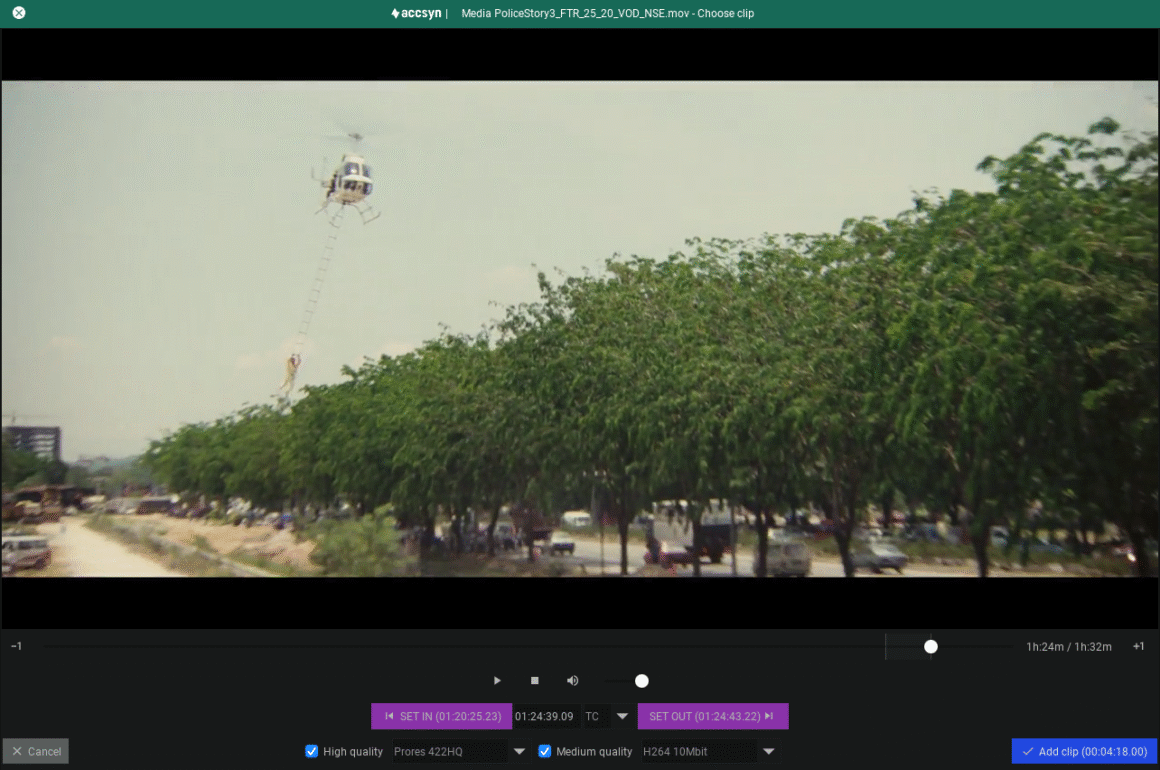Screen dimensions: 1160x770
Task: Set in point at current position
Action: click(x=442, y=716)
